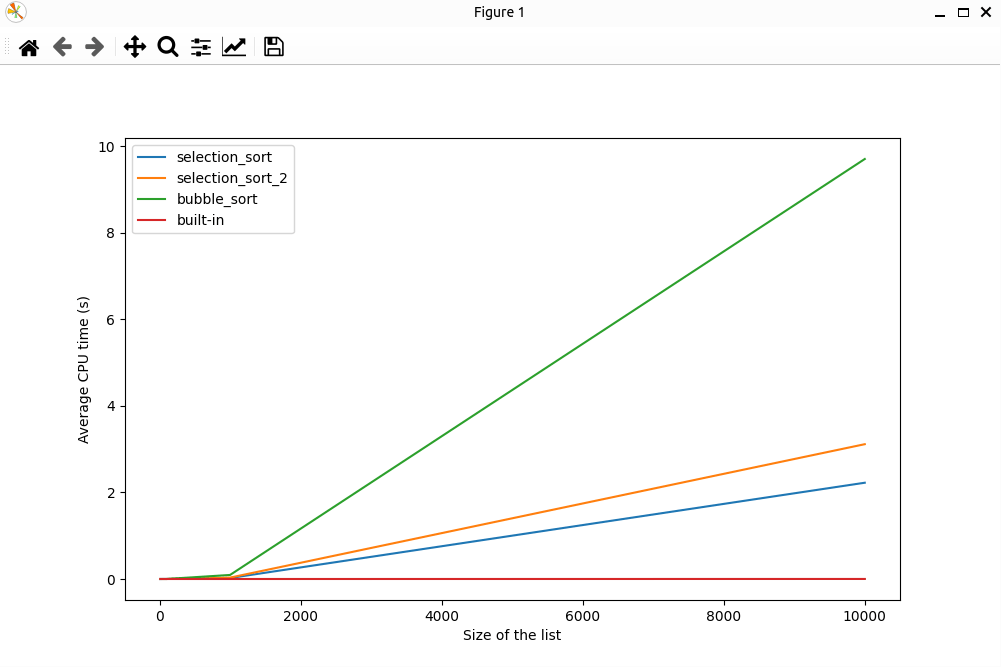
Task: Click the 'Average CPU time (s)' label
Action: [x=84, y=370]
